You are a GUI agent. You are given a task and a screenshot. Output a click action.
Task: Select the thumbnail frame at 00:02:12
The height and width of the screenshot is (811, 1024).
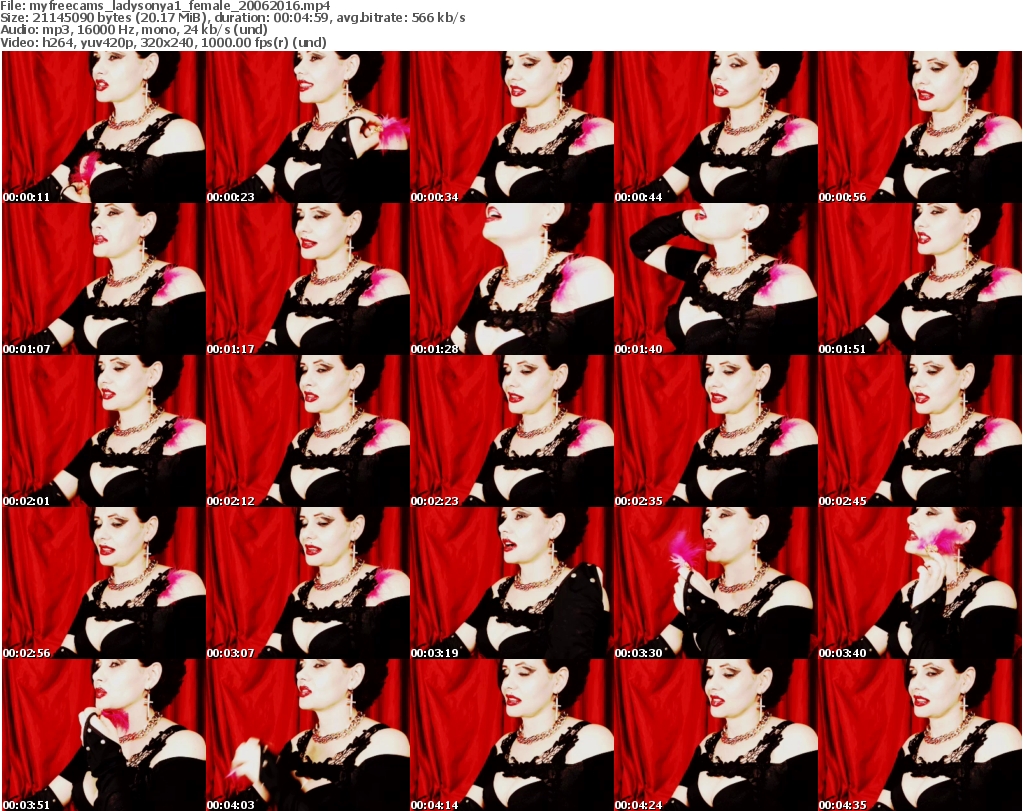(x=308, y=432)
